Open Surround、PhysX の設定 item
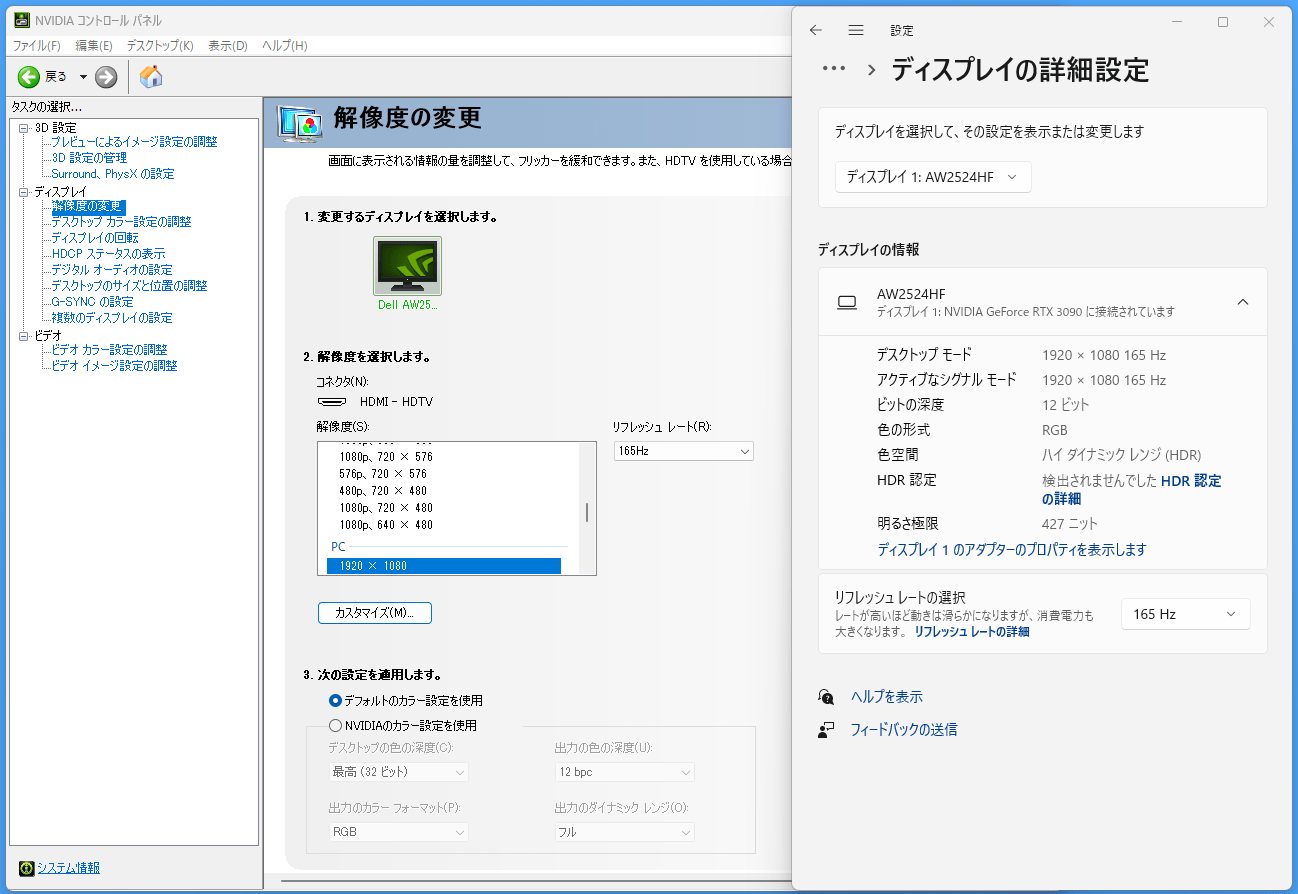This screenshot has height=894, width=1298. point(113,174)
